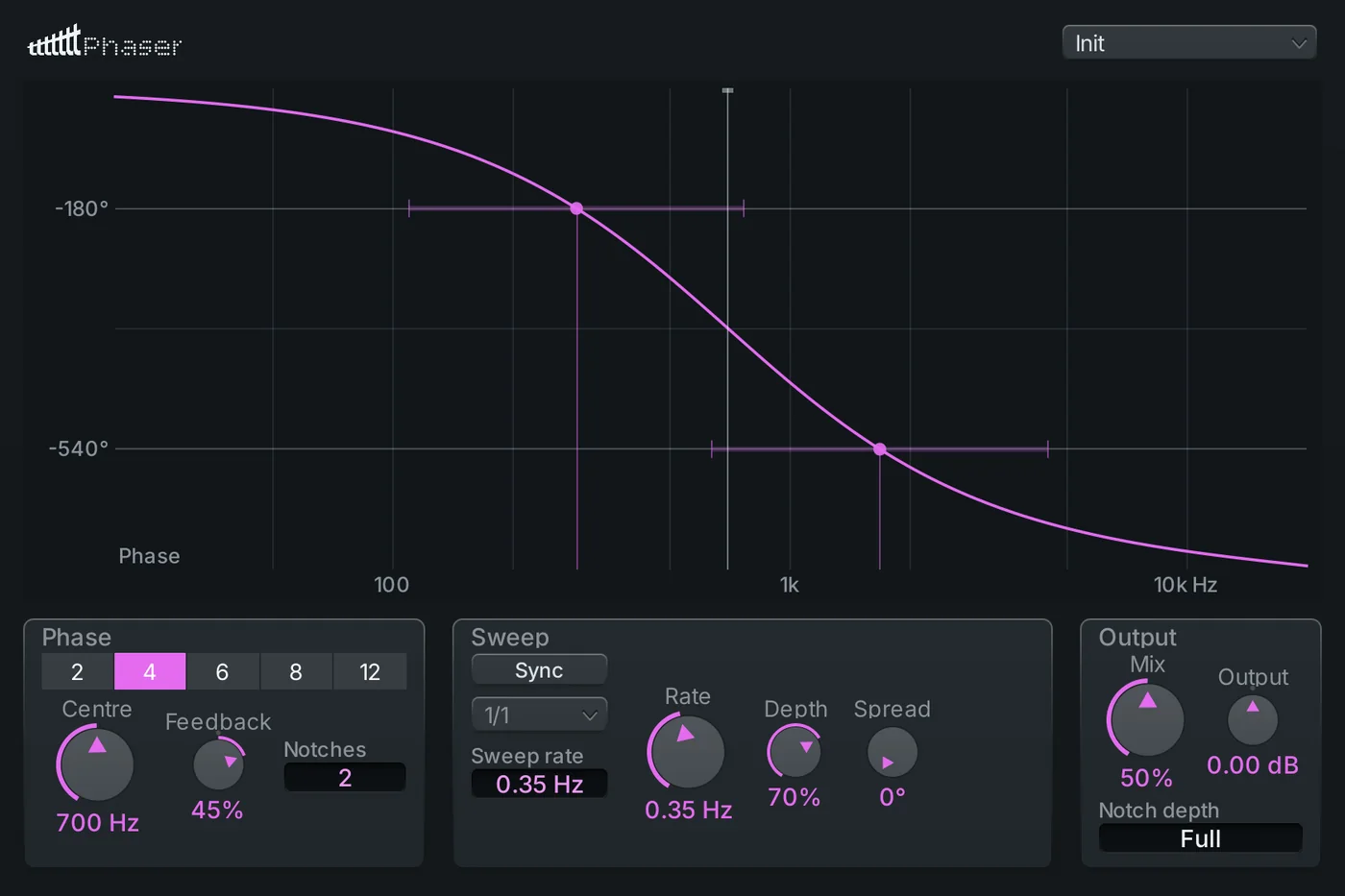1345x896 pixels.
Task: Click the 10k Hz axis label
Action: pos(1186,585)
